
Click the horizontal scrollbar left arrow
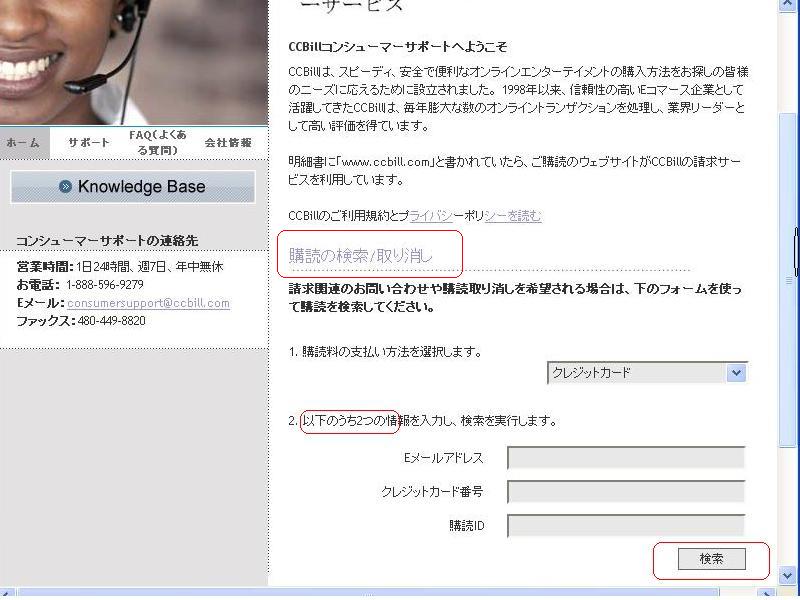[8, 593]
